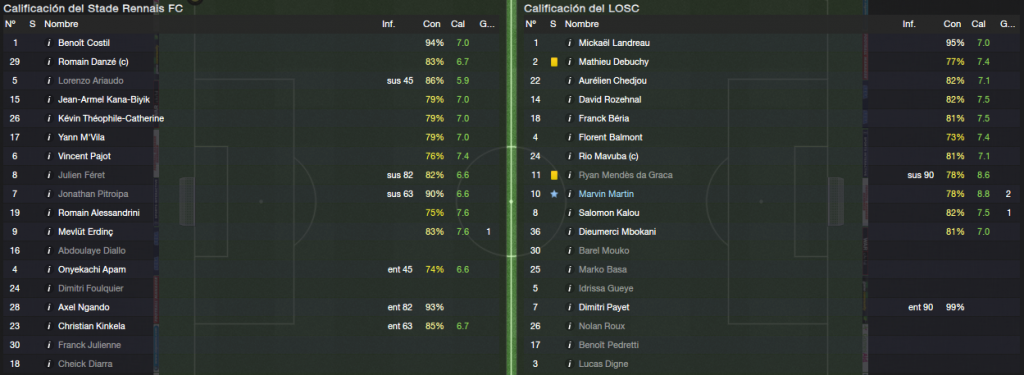The width and height of the screenshot is (1024, 375).
Task: Sort LOSC table by Cal column
Action: click(x=978, y=24)
